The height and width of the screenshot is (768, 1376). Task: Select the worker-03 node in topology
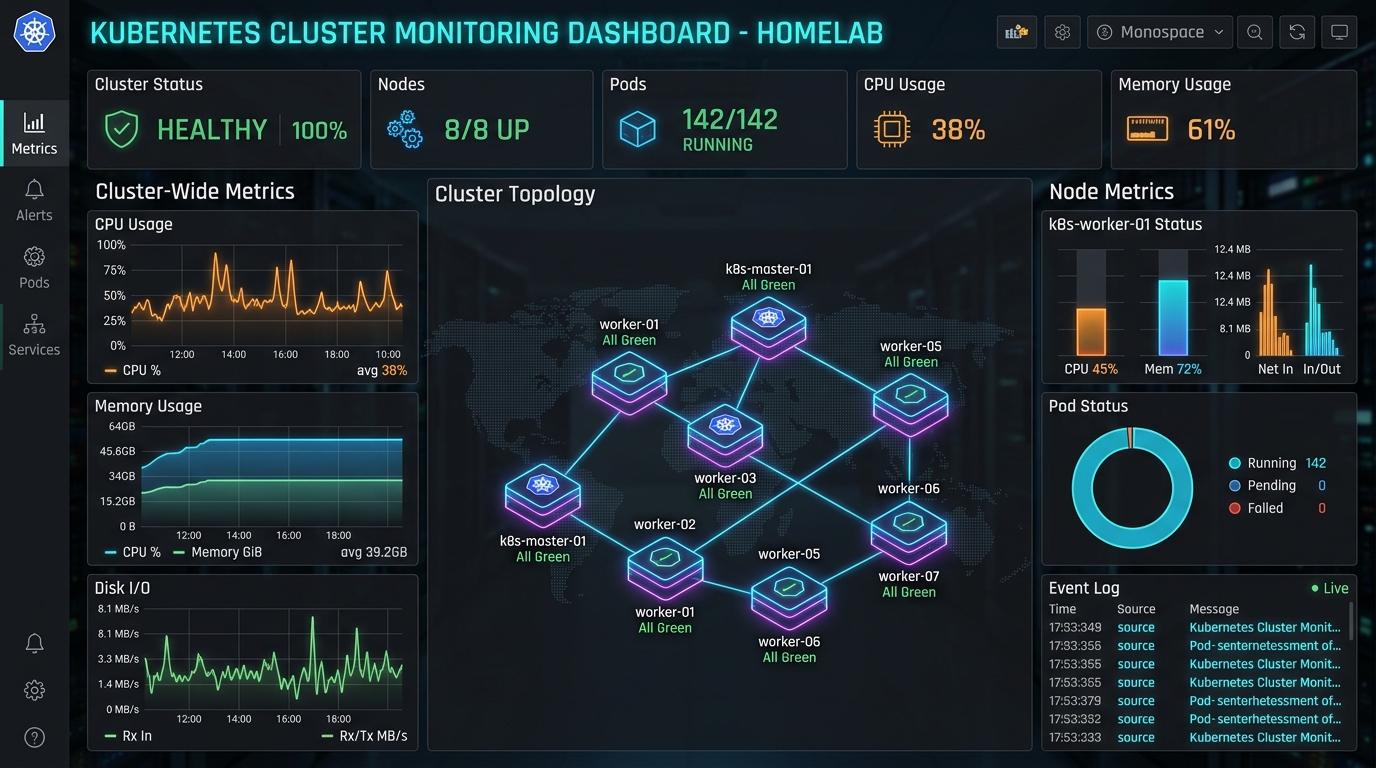725,434
